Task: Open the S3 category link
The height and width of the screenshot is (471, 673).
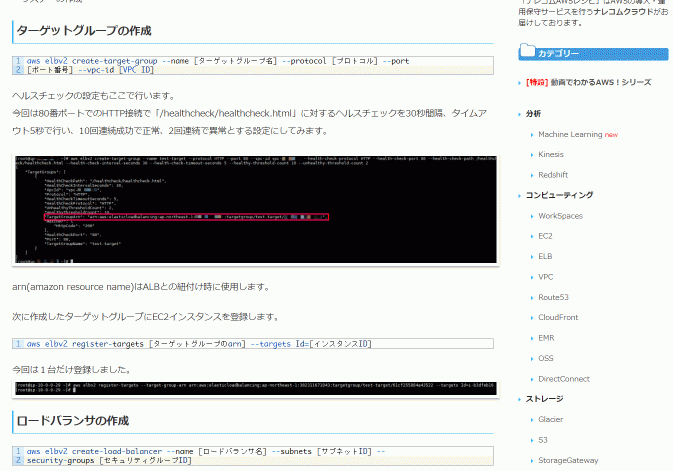Action: 543,440
